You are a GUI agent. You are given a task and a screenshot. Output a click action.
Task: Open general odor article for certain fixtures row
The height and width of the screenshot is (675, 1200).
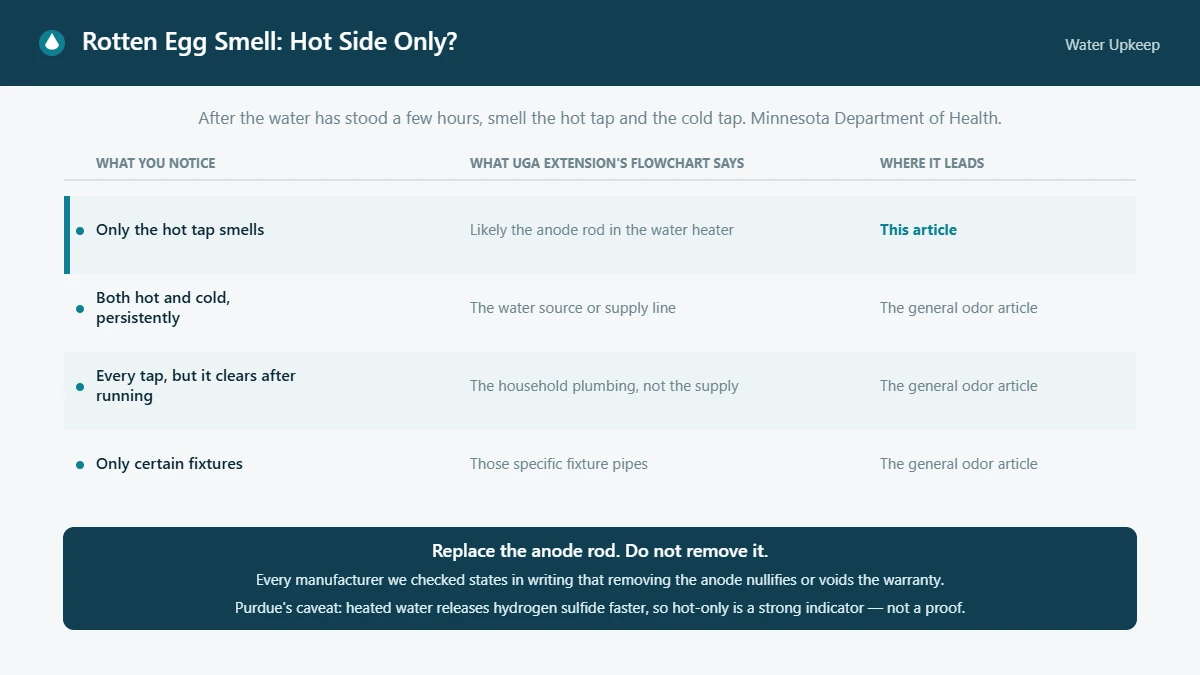point(959,464)
